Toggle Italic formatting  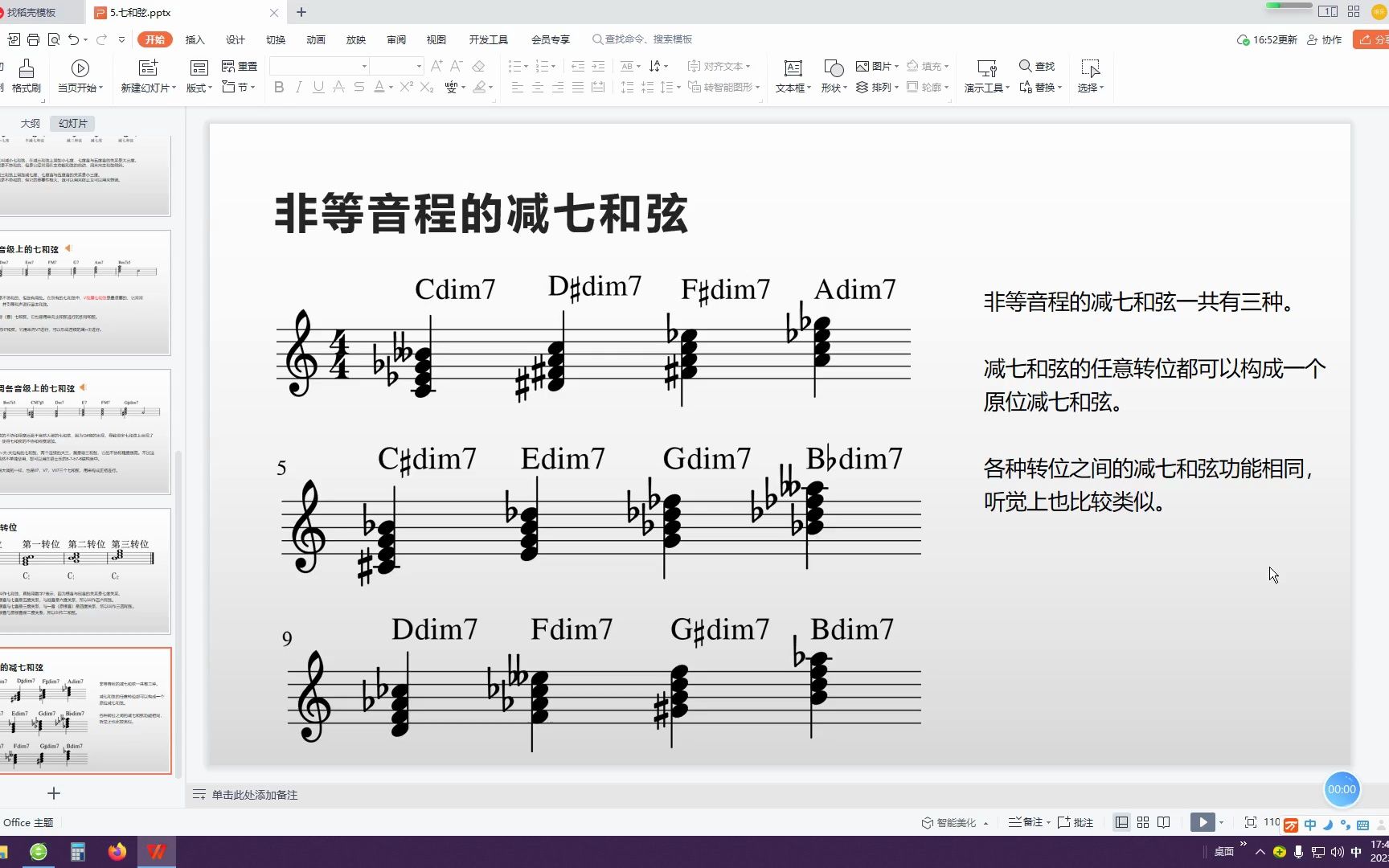298,87
